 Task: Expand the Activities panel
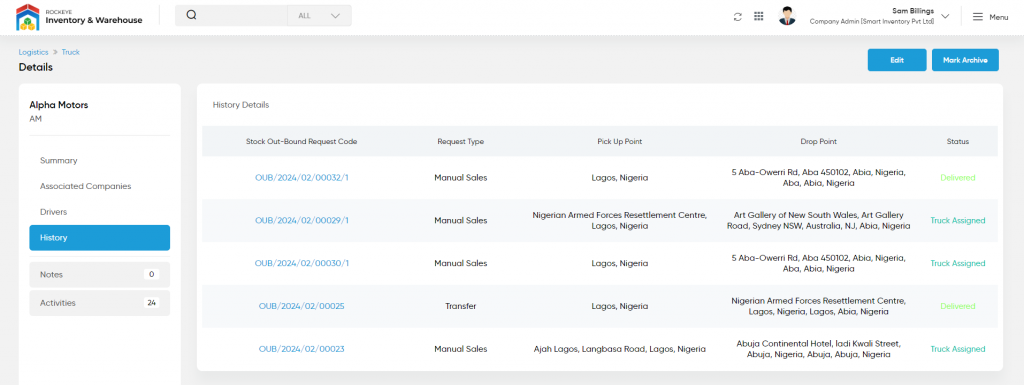point(100,303)
